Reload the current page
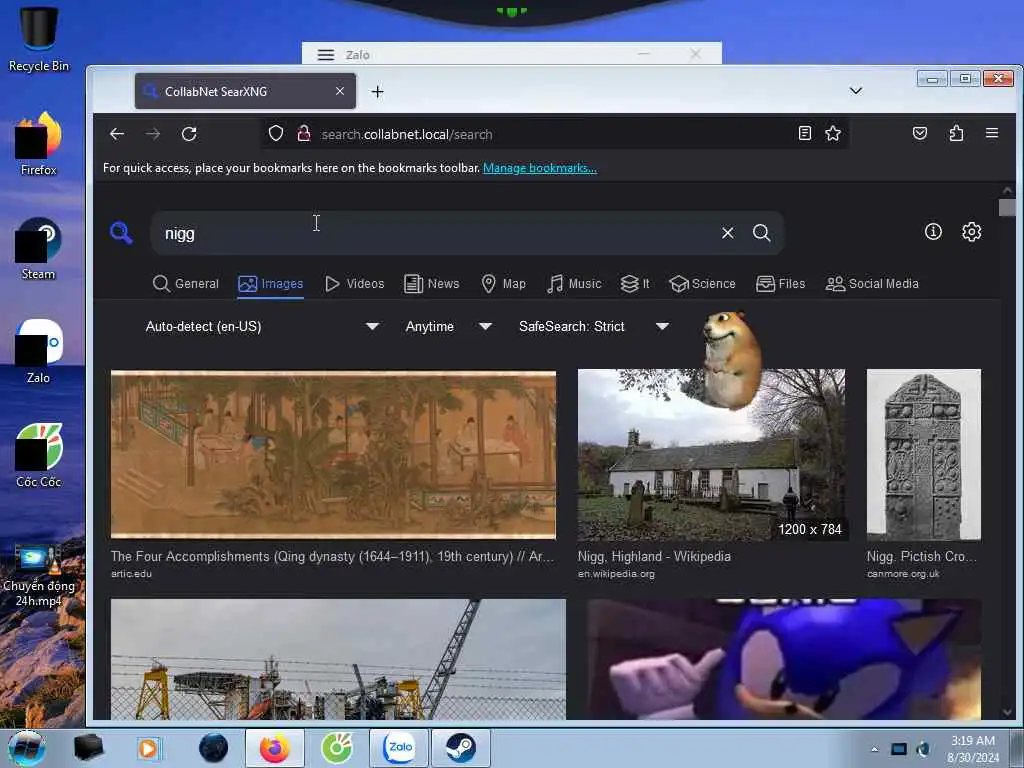This screenshot has height=768, width=1024. pos(189,134)
